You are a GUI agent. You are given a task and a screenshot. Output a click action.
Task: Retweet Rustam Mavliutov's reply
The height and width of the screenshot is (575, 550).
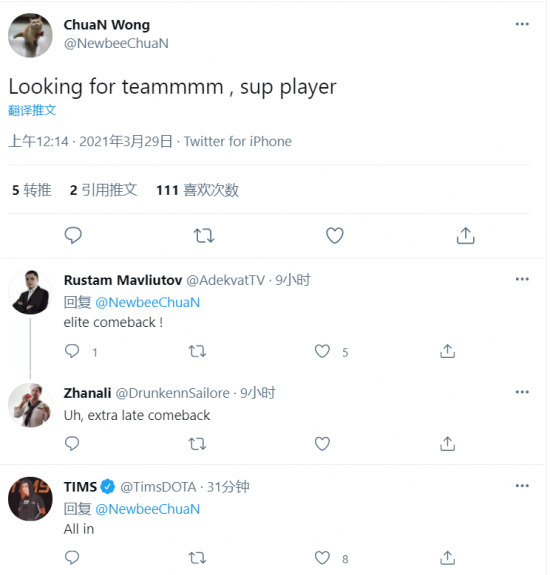click(x=197, y=351)
